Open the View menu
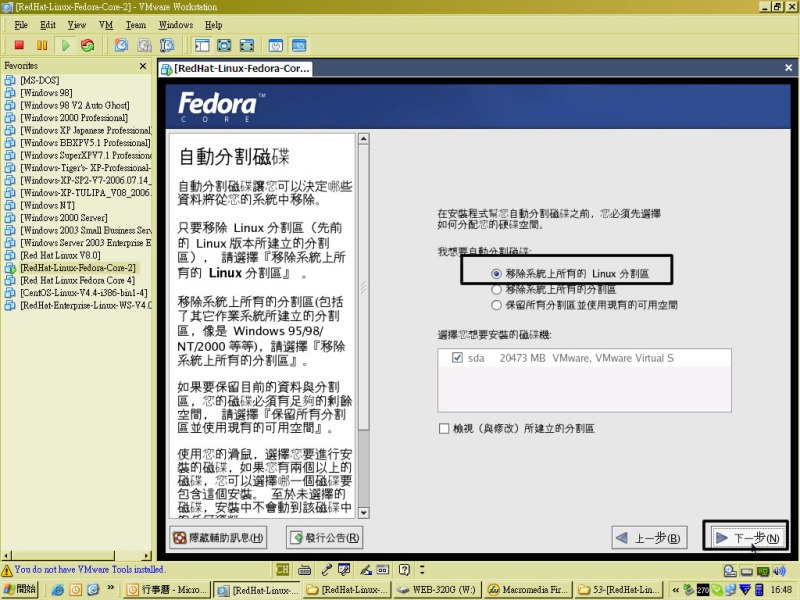The image size is (800, 600). [77, 25]
